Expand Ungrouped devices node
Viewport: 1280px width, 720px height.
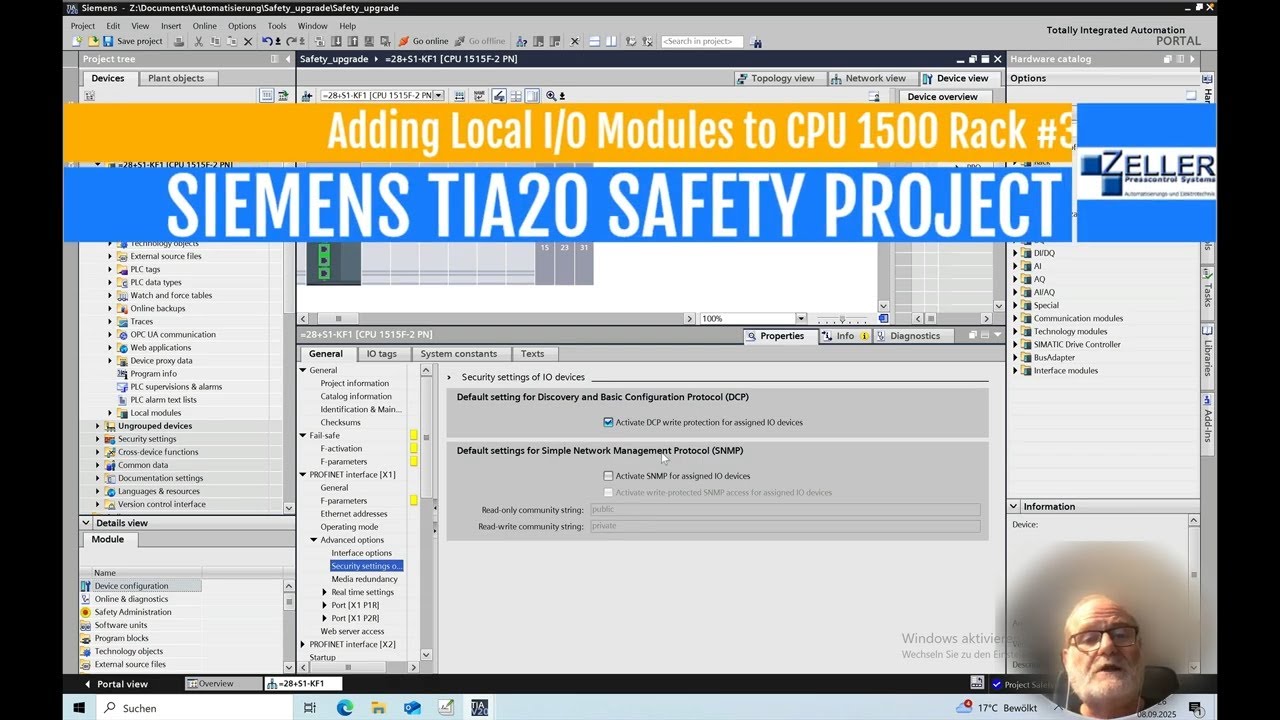point(98,426)
